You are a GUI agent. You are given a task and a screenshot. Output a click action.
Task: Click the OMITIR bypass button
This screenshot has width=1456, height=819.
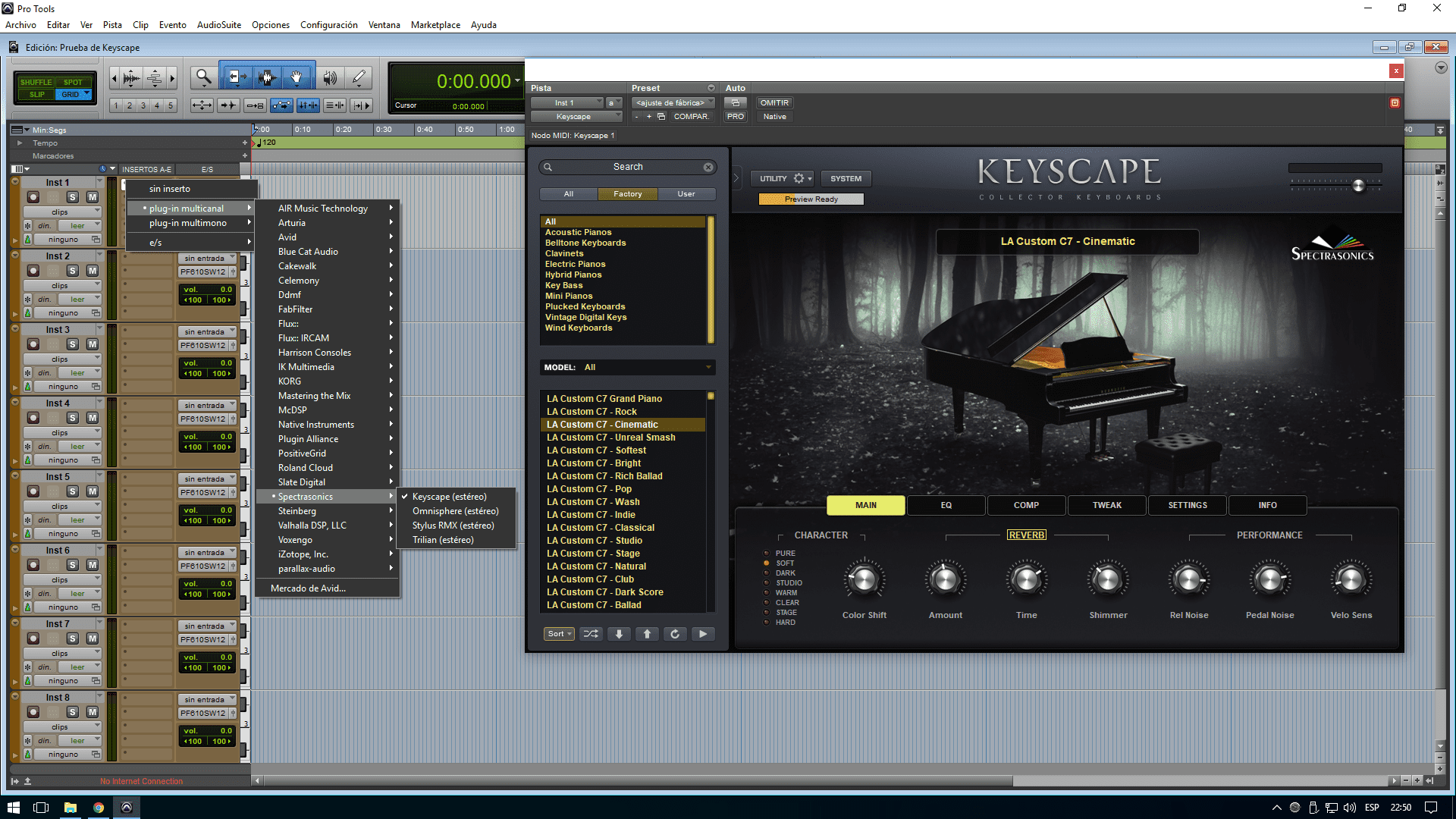click(774, 102)
